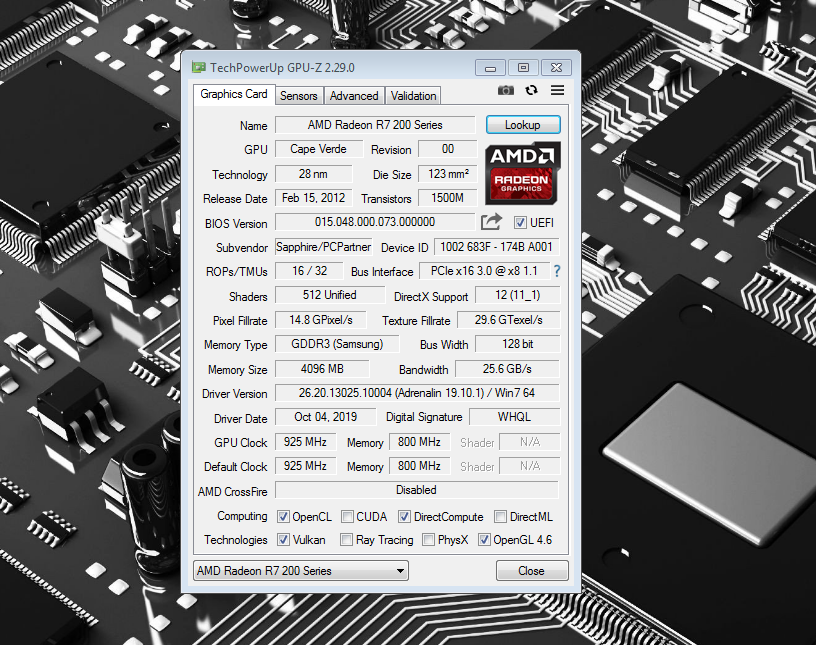Click the Name field AMD Radeon R7 200 Series

375,125
